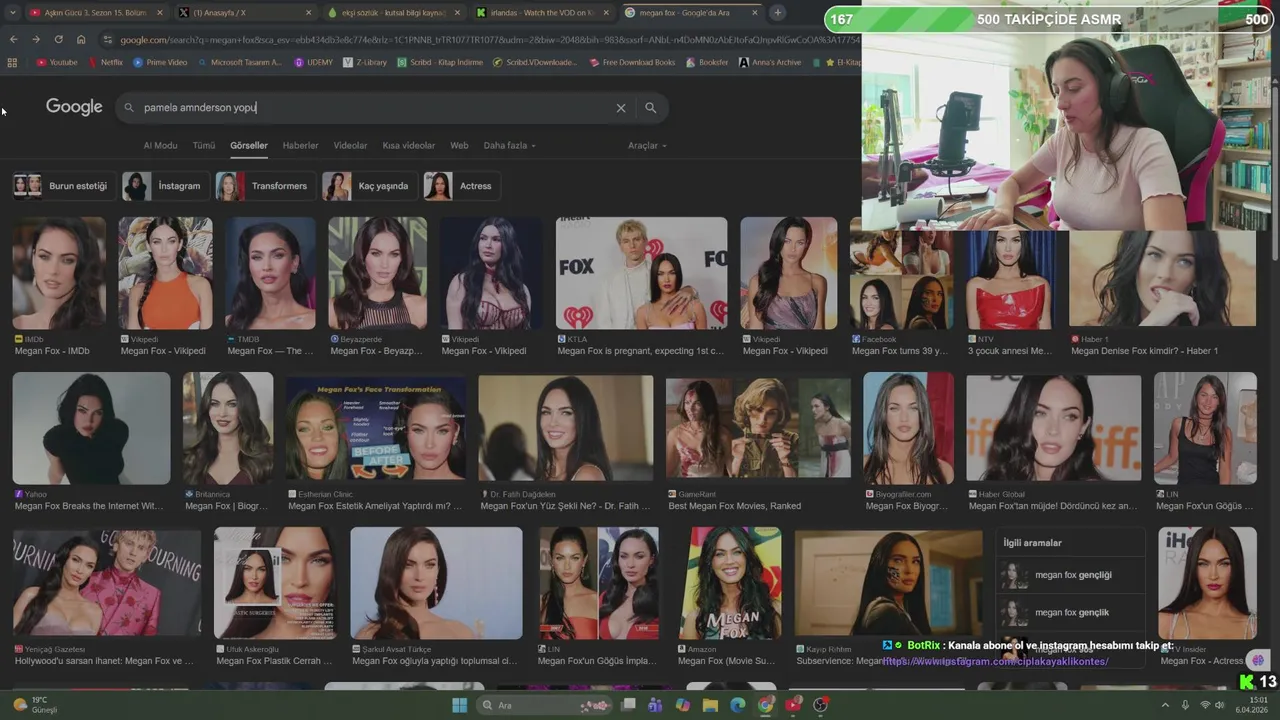Reload the current page
Screen dimensions: 1280x720
(58, 39)
